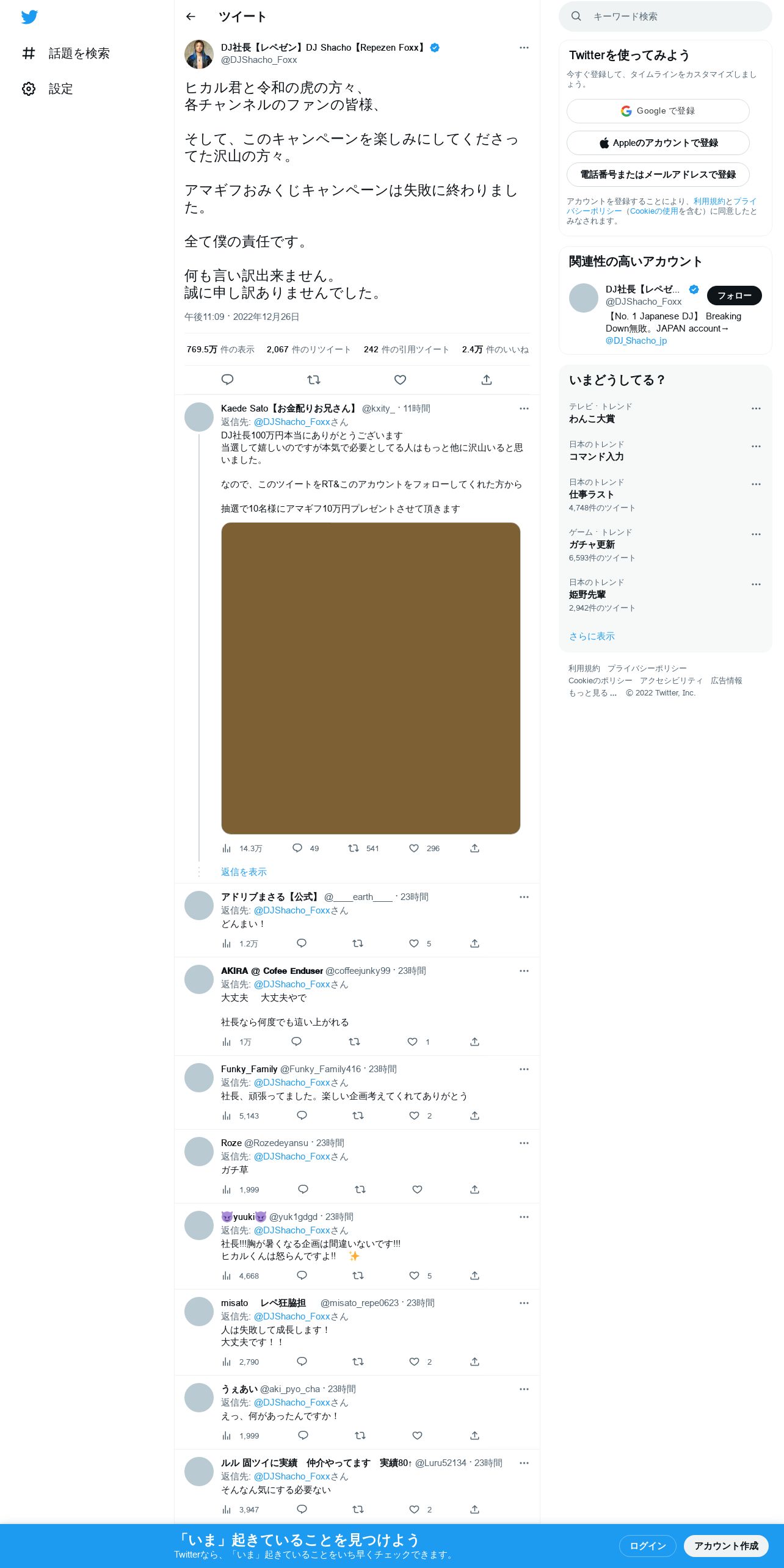Like the main tweet by DJ社長
This screenshot has width=784, height=1568.
coord(400,380)
